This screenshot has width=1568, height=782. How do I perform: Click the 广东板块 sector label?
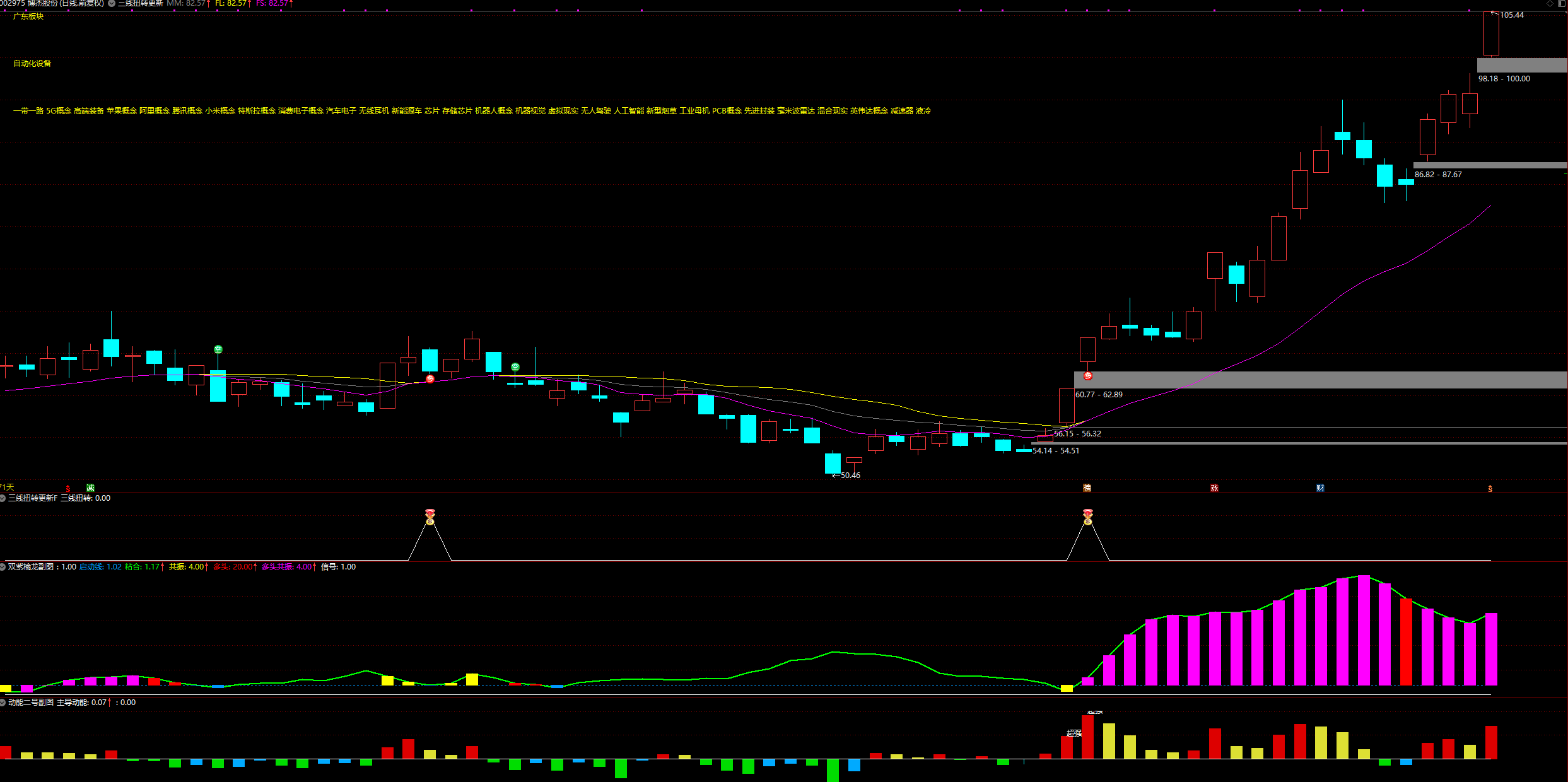pos(28,16)
